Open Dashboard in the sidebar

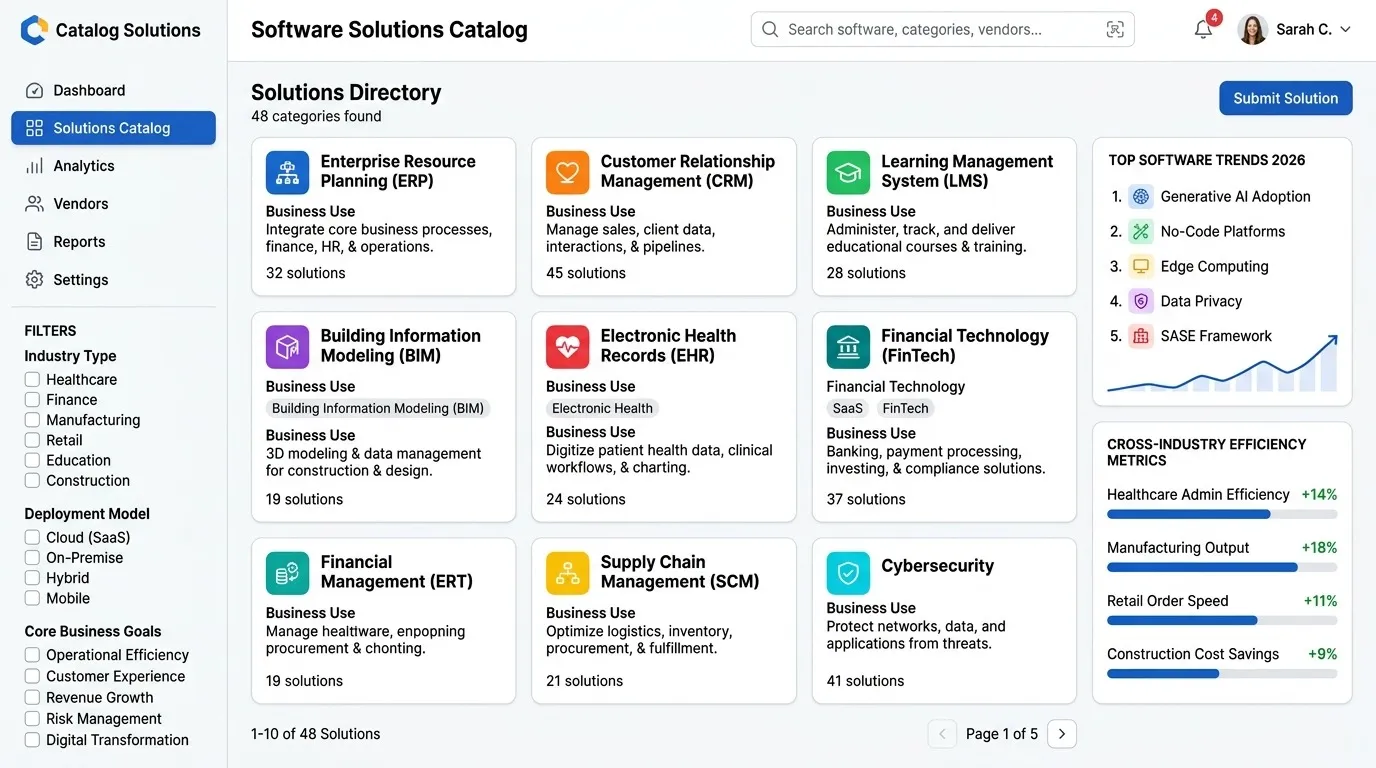coord(113,90)
